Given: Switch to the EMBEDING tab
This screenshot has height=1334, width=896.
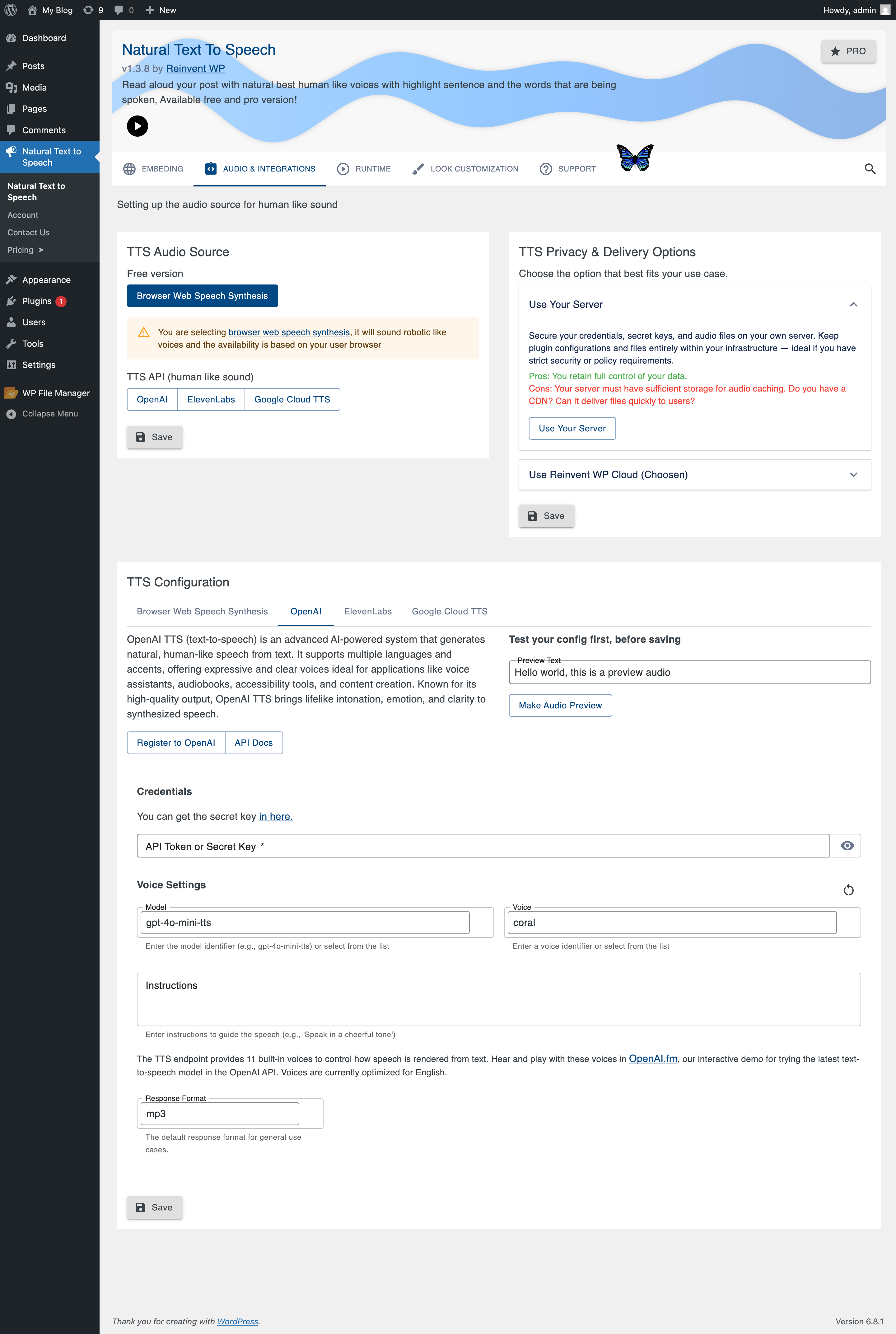Looking at the screenshot, I should 153,169.
